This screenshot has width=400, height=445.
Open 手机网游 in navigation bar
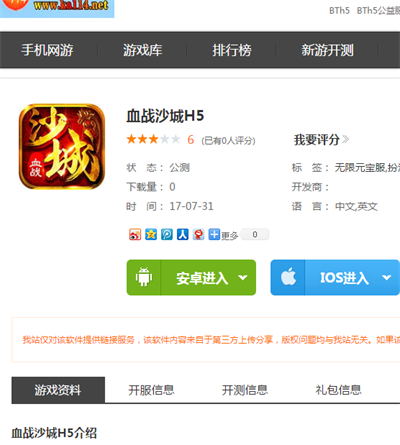coord(47,50)
